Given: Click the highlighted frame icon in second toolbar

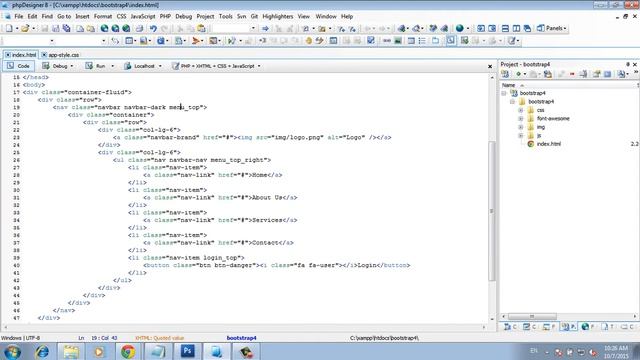Looking at the screenshot, I should point(451,40).
